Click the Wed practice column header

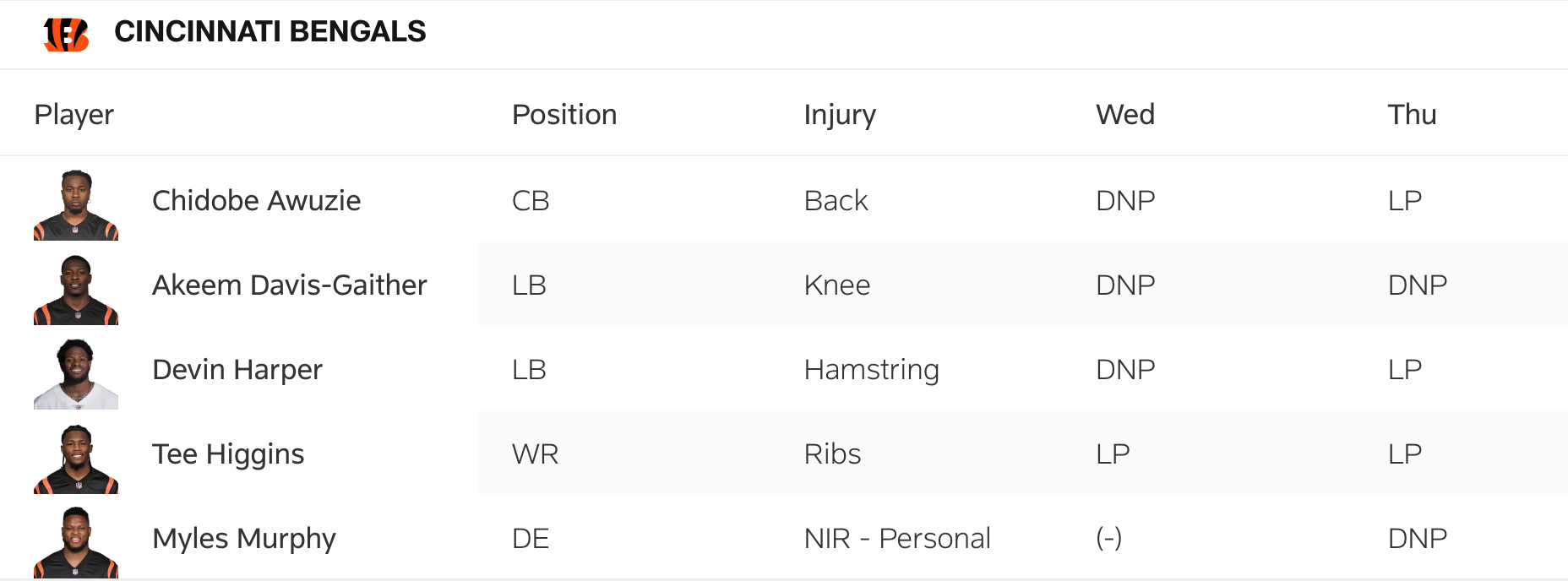(x=1124, y=115)
